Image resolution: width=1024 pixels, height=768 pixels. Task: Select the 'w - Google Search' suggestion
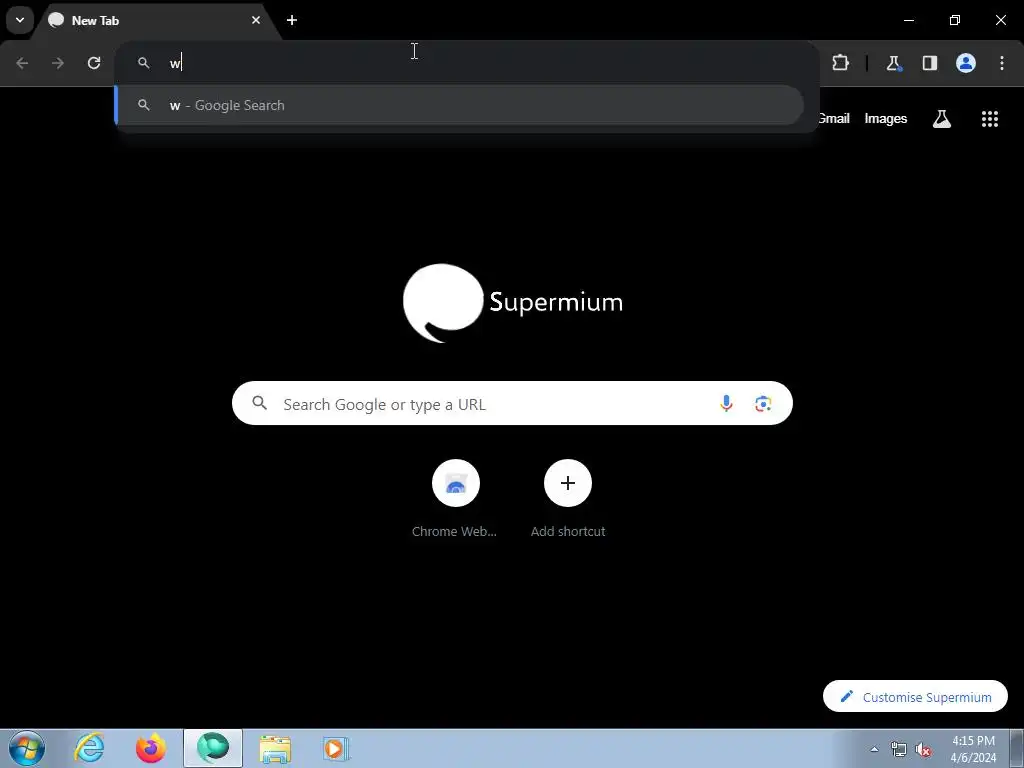pos(460,105)
